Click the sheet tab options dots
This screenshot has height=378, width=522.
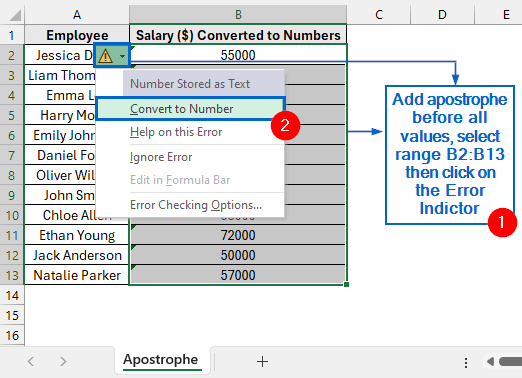coord(466,363)
